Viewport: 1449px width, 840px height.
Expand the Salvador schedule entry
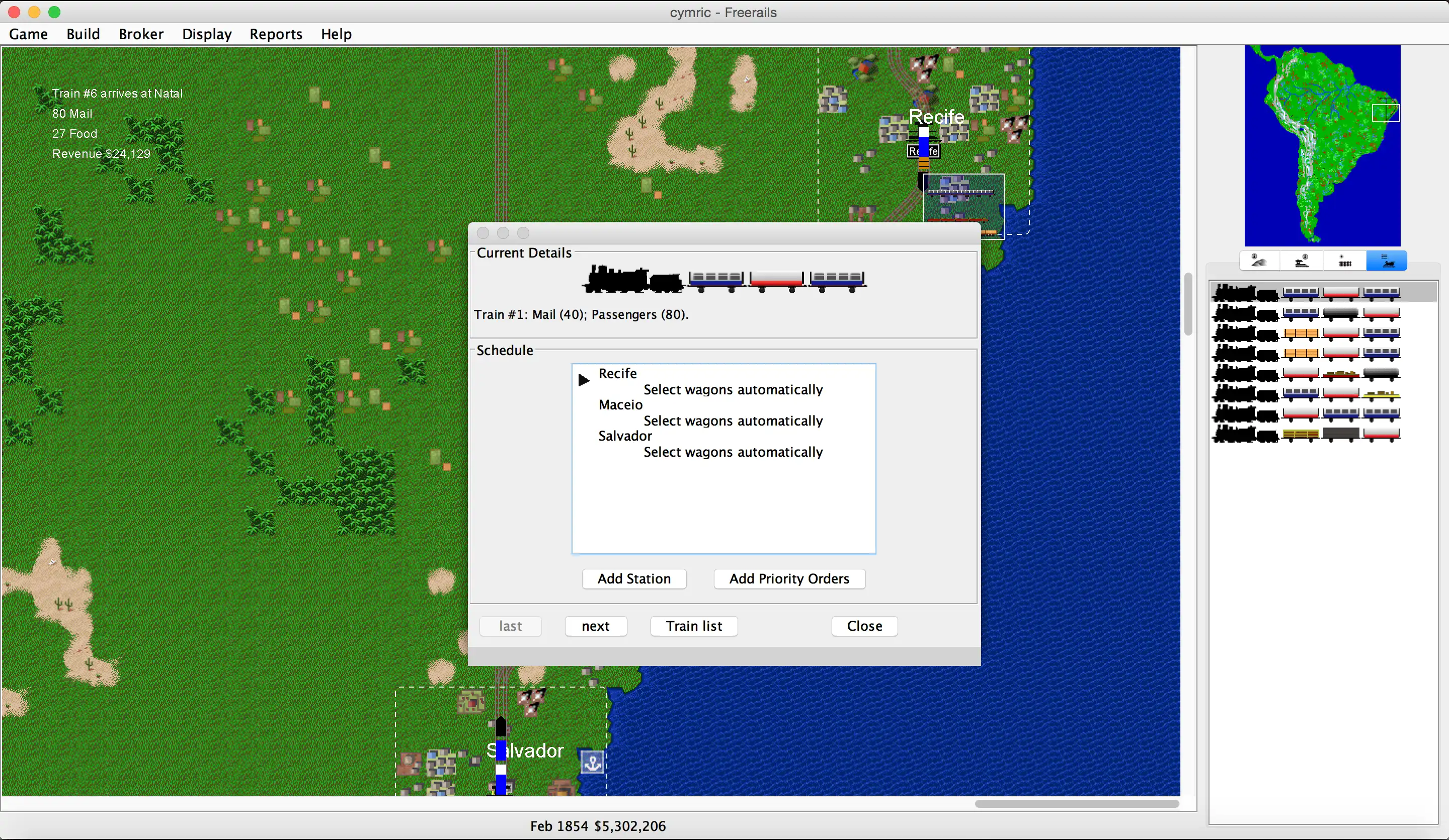[625, 435]
